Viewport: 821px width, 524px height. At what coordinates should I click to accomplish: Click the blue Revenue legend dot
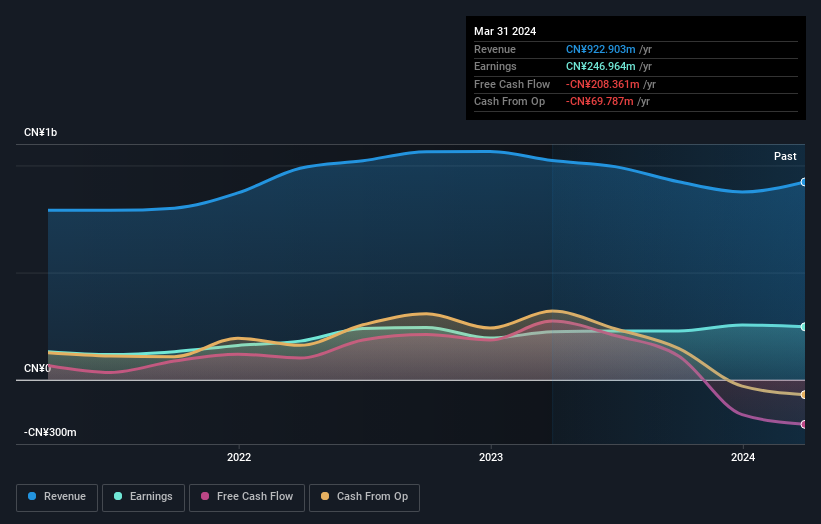pos(32,496)
